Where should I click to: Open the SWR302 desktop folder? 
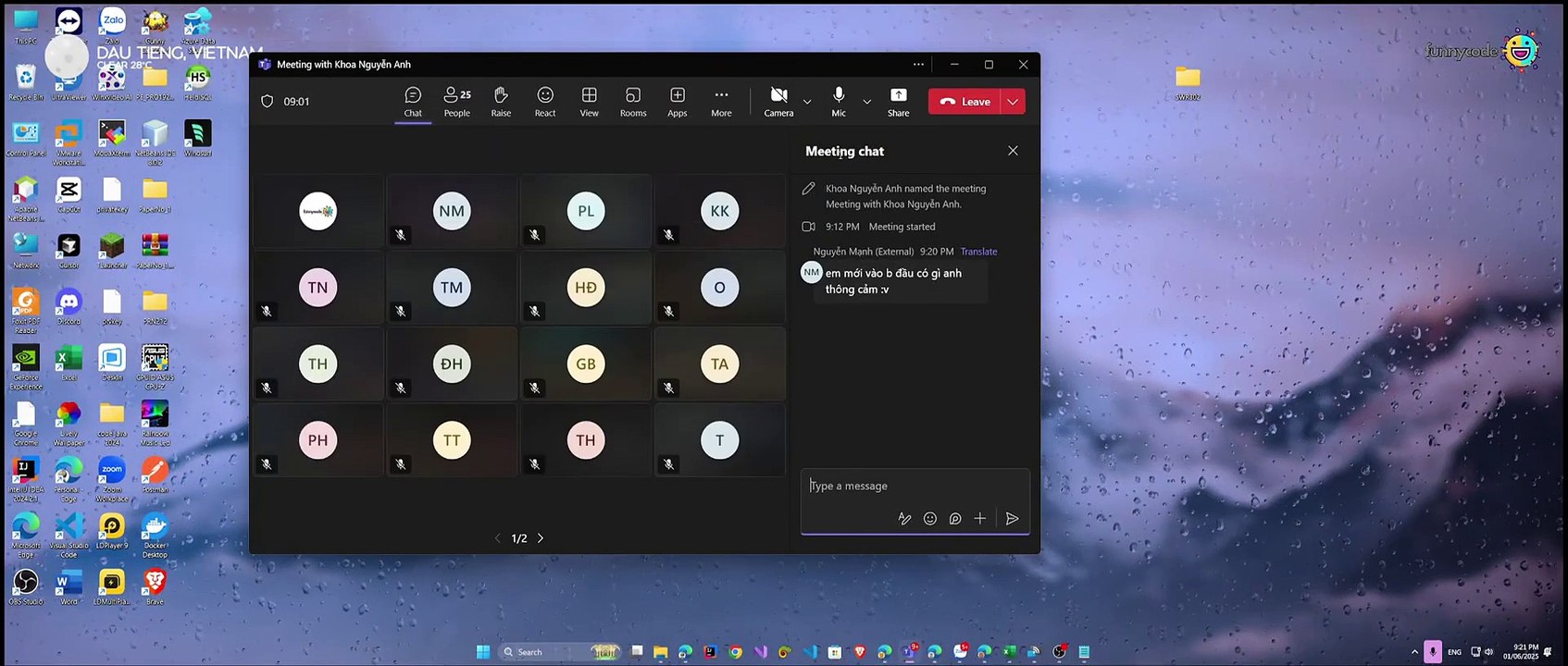(x=1188, y=82)
